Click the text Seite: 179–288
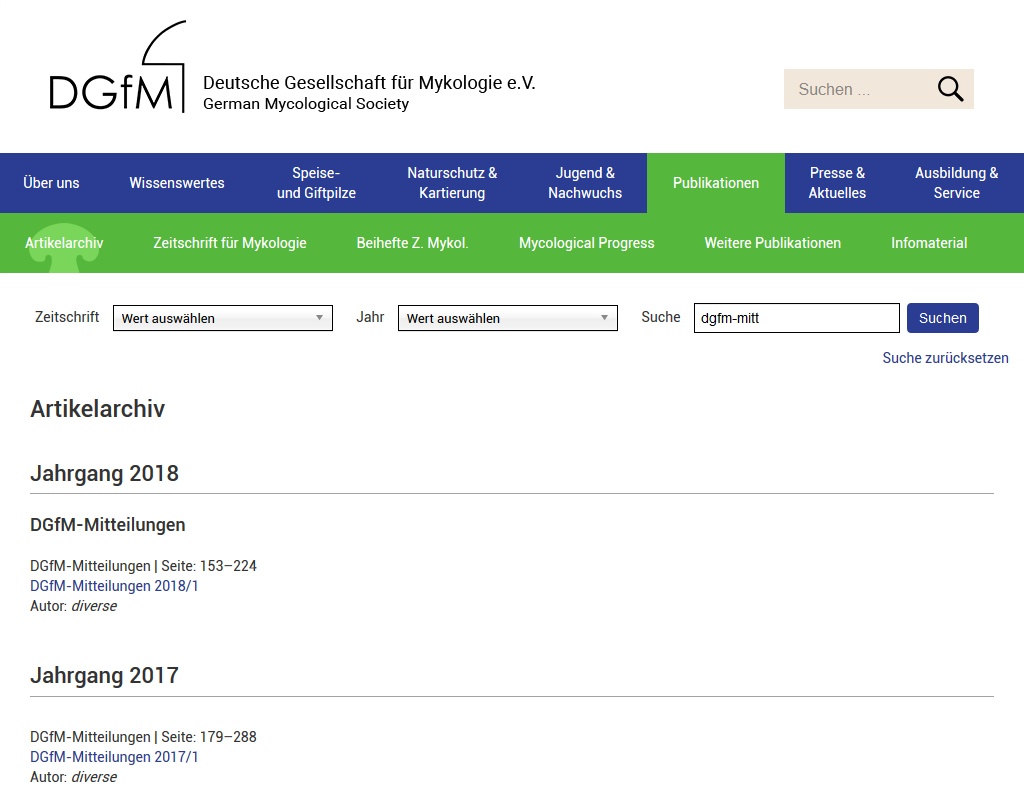This screenshot has height=798, width=1024. (209, 737)
